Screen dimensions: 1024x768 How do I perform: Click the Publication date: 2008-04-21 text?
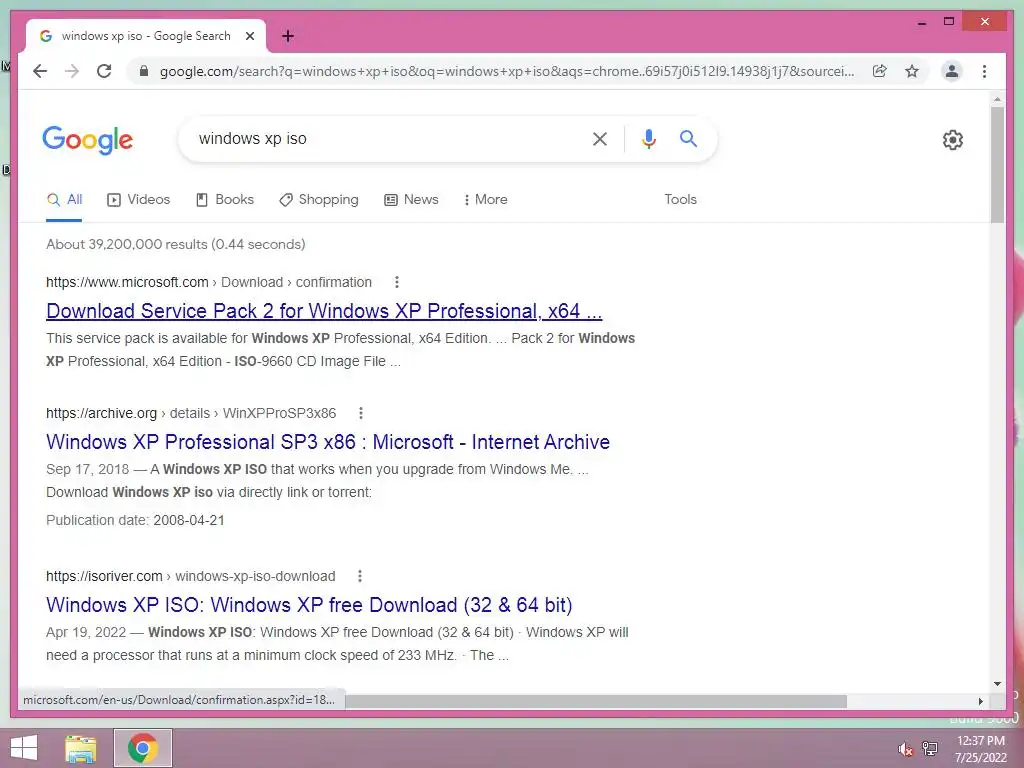(x=135, y=520)
